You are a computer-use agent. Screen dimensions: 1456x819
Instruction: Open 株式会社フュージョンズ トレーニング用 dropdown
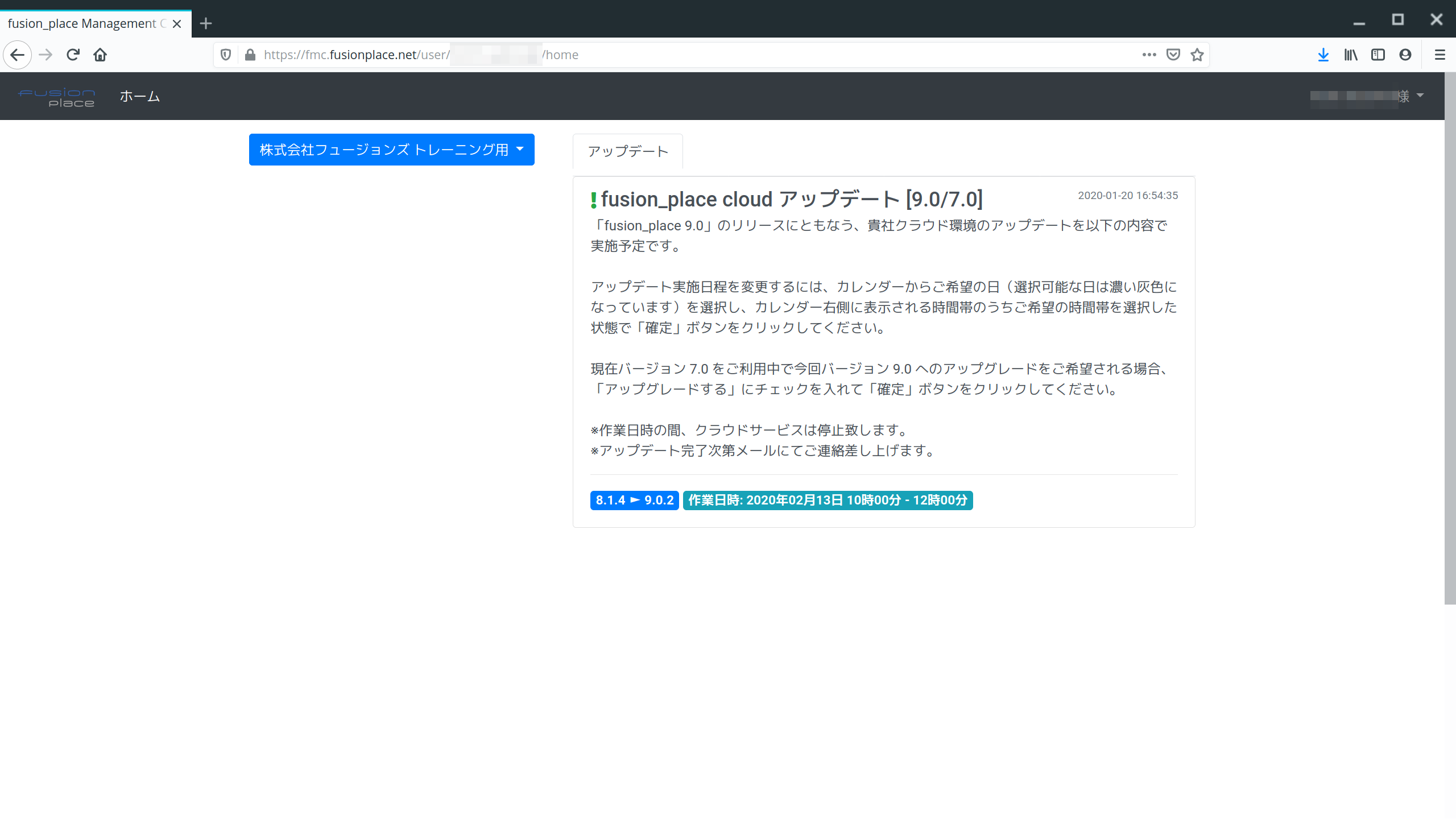391,150
